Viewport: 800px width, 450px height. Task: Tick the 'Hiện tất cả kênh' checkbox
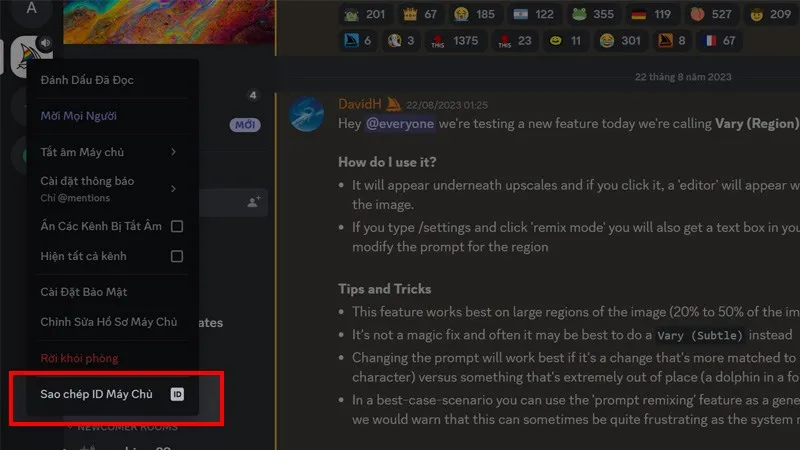coord(177,256)
